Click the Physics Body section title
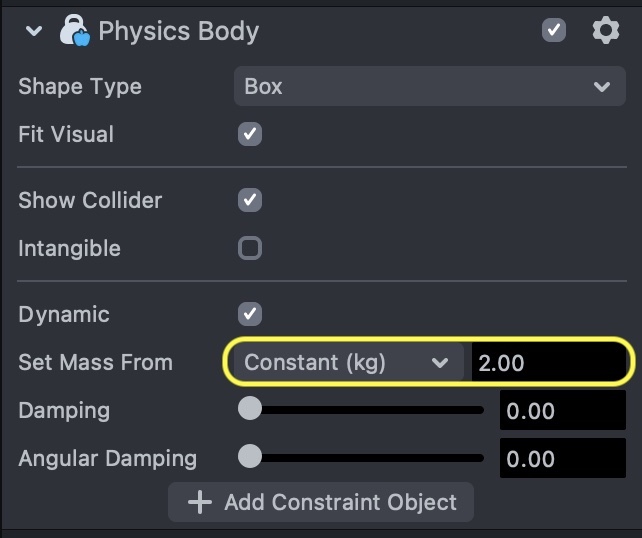The height and width of the screenshot is (538, 642). (x=178, y=31)
